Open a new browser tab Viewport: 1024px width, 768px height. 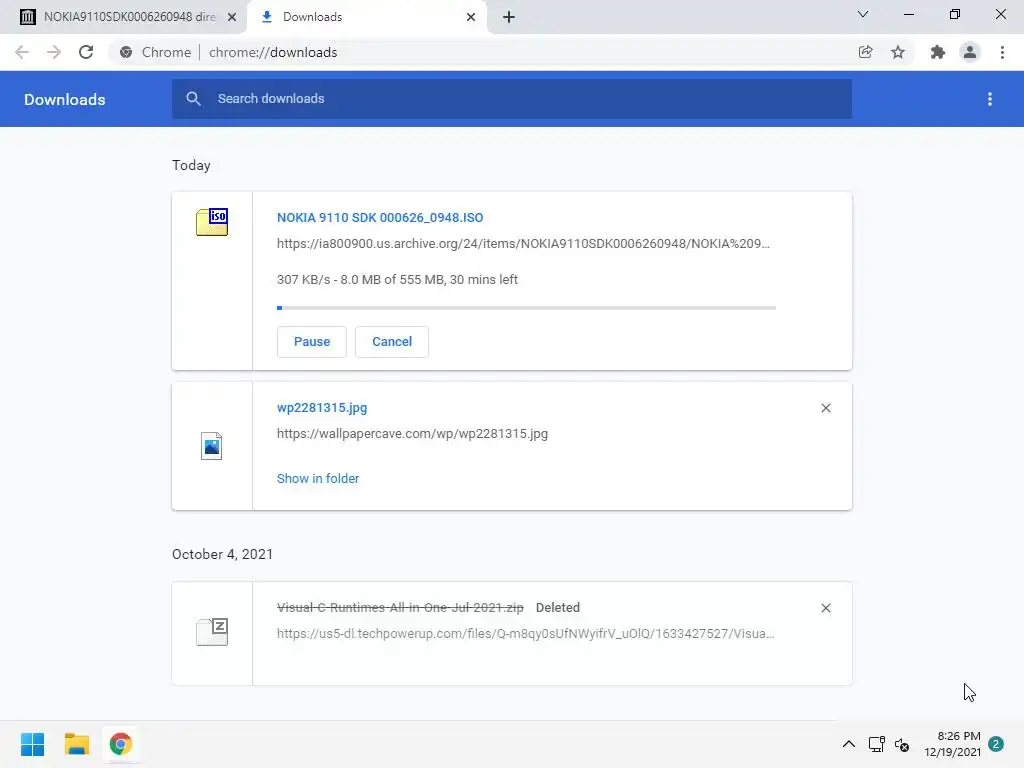(x=509, y=17)
